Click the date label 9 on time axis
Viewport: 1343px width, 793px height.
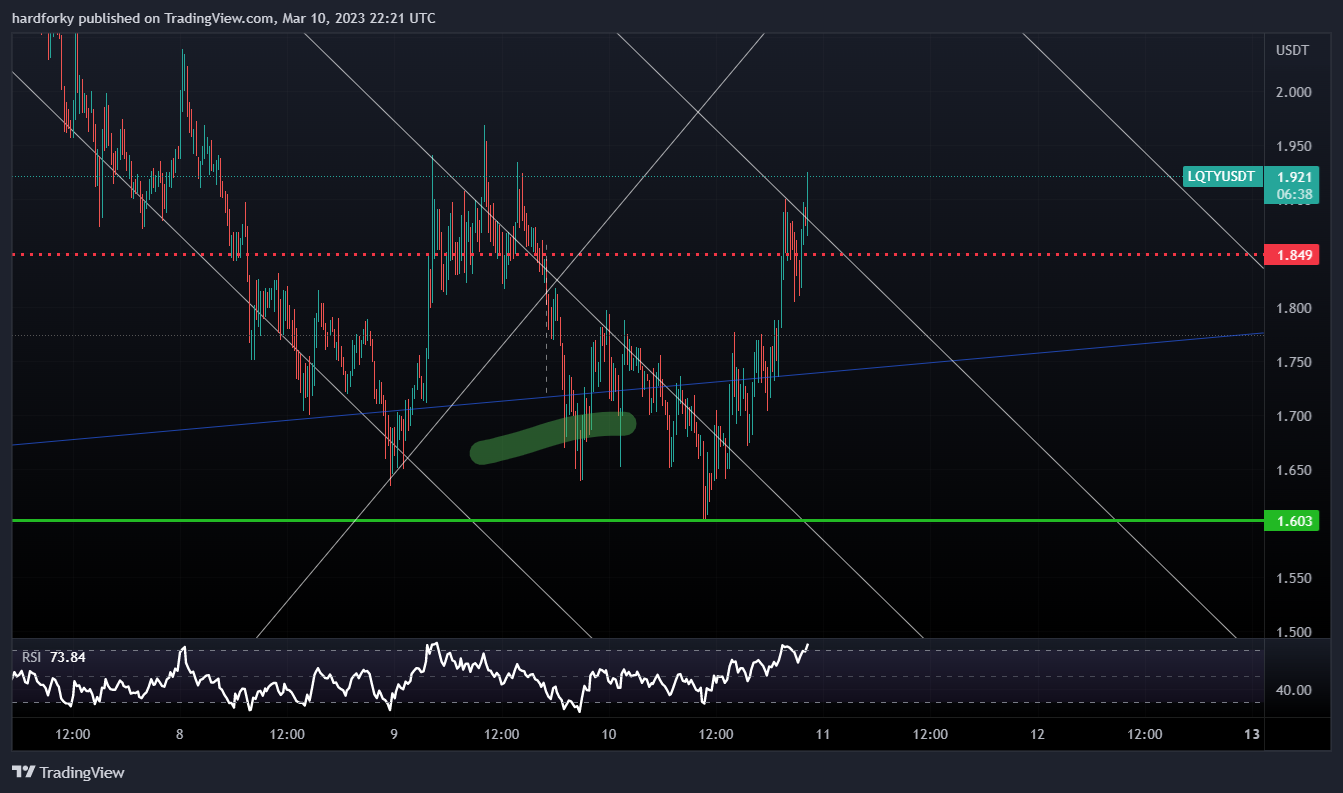point(394,733)
